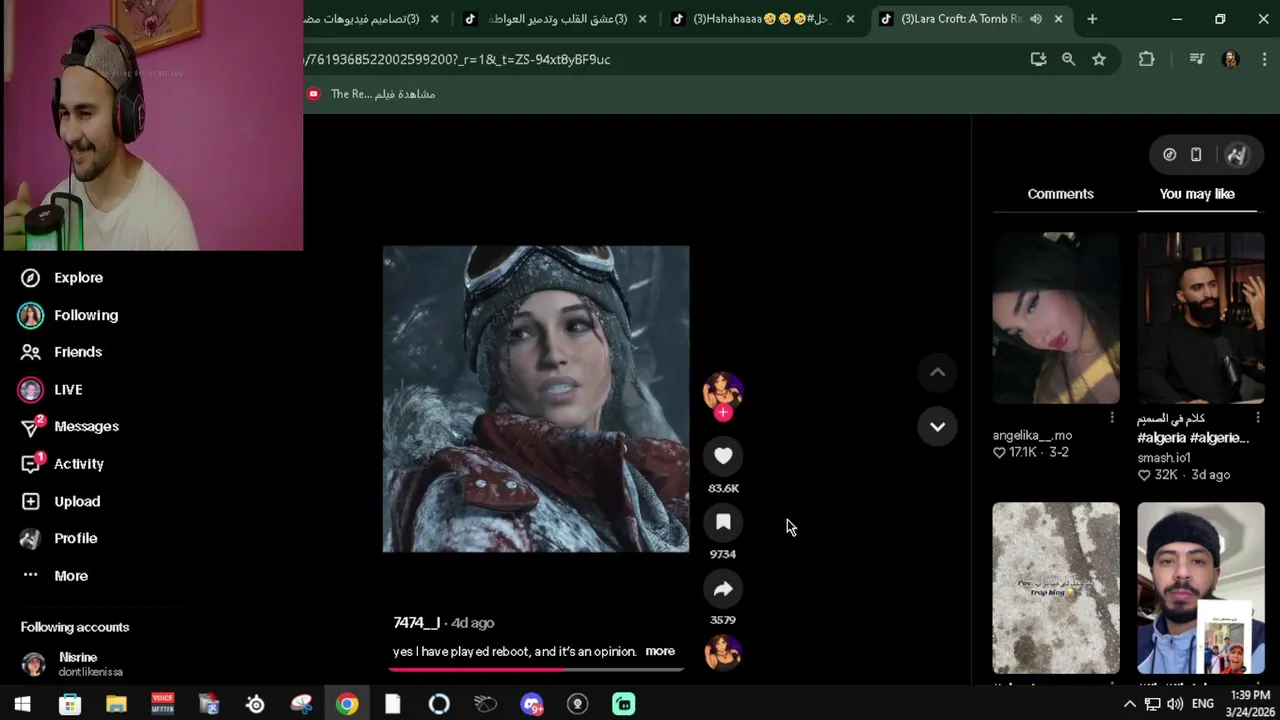Viewport: 1280px width, 720px height.
Task: Mute the Lara Croft tab audio
Action: tap(1036, 19)
